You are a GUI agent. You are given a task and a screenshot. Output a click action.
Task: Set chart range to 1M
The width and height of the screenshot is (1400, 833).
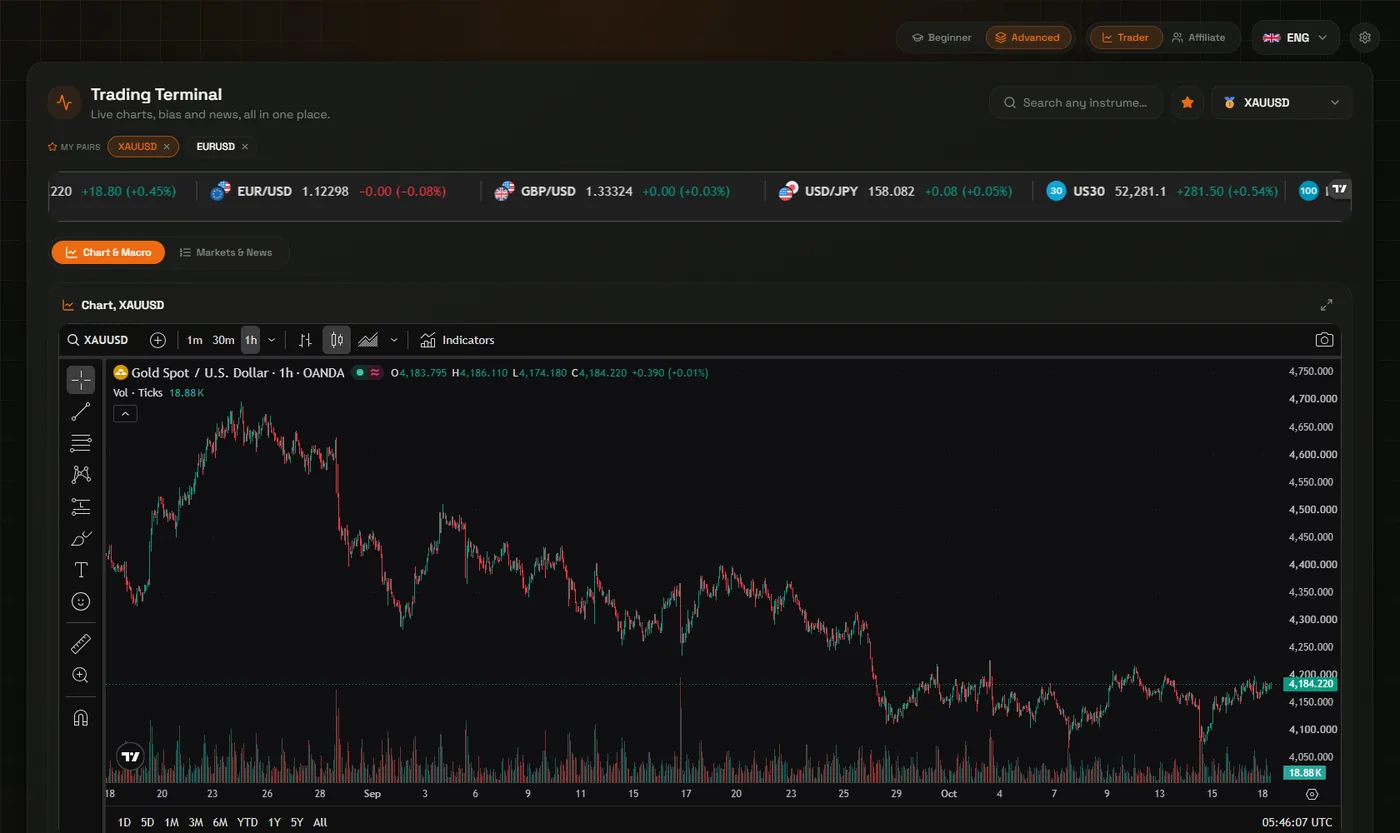click(171, 822)
